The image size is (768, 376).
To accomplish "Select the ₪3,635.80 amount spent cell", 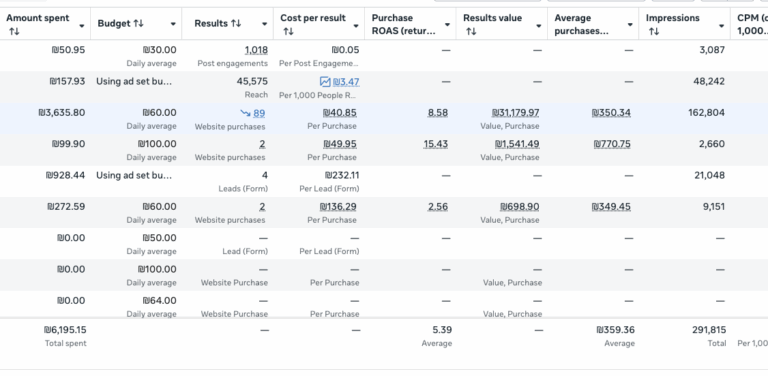I will (x=62, y=113).
